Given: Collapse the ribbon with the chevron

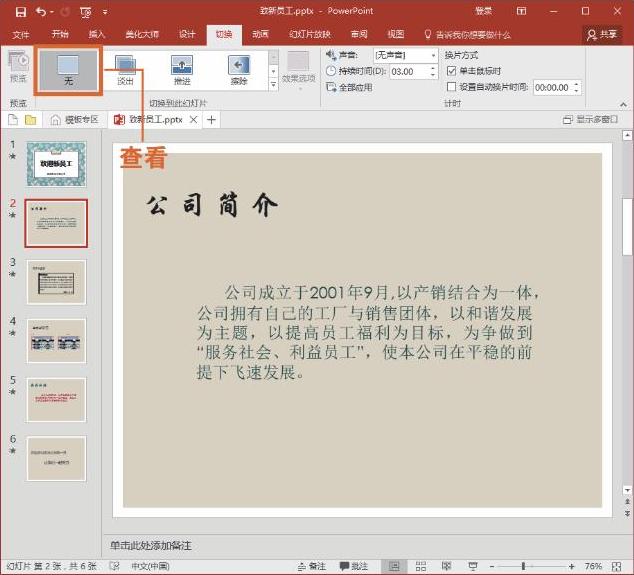Looking at the screenshot, I should 623,104.
